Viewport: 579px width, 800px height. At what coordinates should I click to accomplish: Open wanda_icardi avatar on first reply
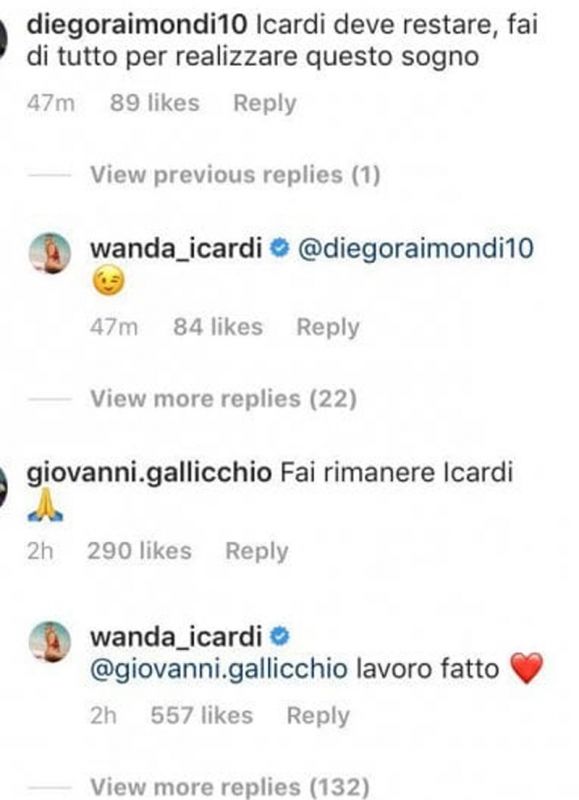[x=49, y=253]
